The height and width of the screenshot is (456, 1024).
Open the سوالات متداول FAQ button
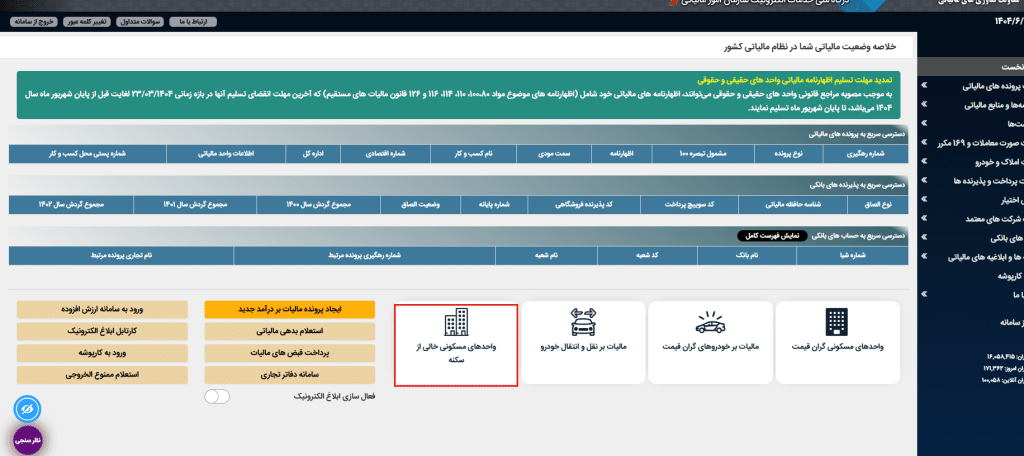140,21
